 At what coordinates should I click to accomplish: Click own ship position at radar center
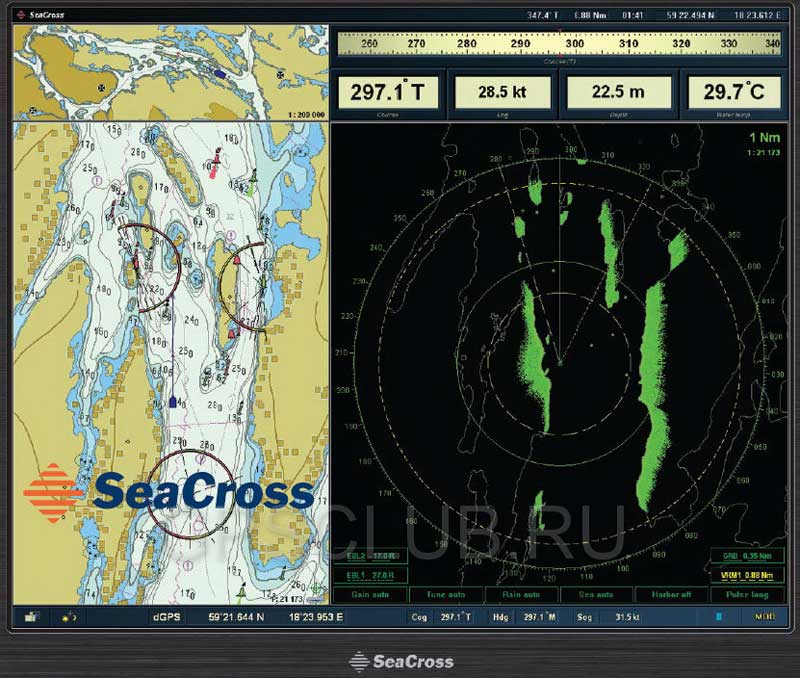click(560, 363)
